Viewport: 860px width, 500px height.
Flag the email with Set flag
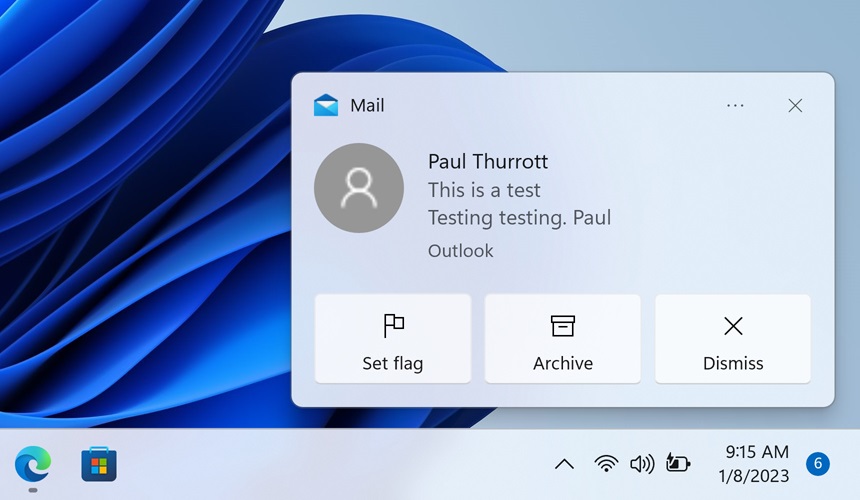[393, 339]
